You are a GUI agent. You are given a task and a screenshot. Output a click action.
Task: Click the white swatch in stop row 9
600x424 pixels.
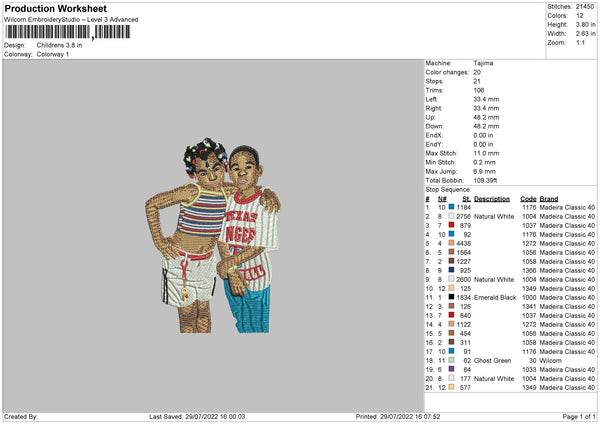pos(452,279)
